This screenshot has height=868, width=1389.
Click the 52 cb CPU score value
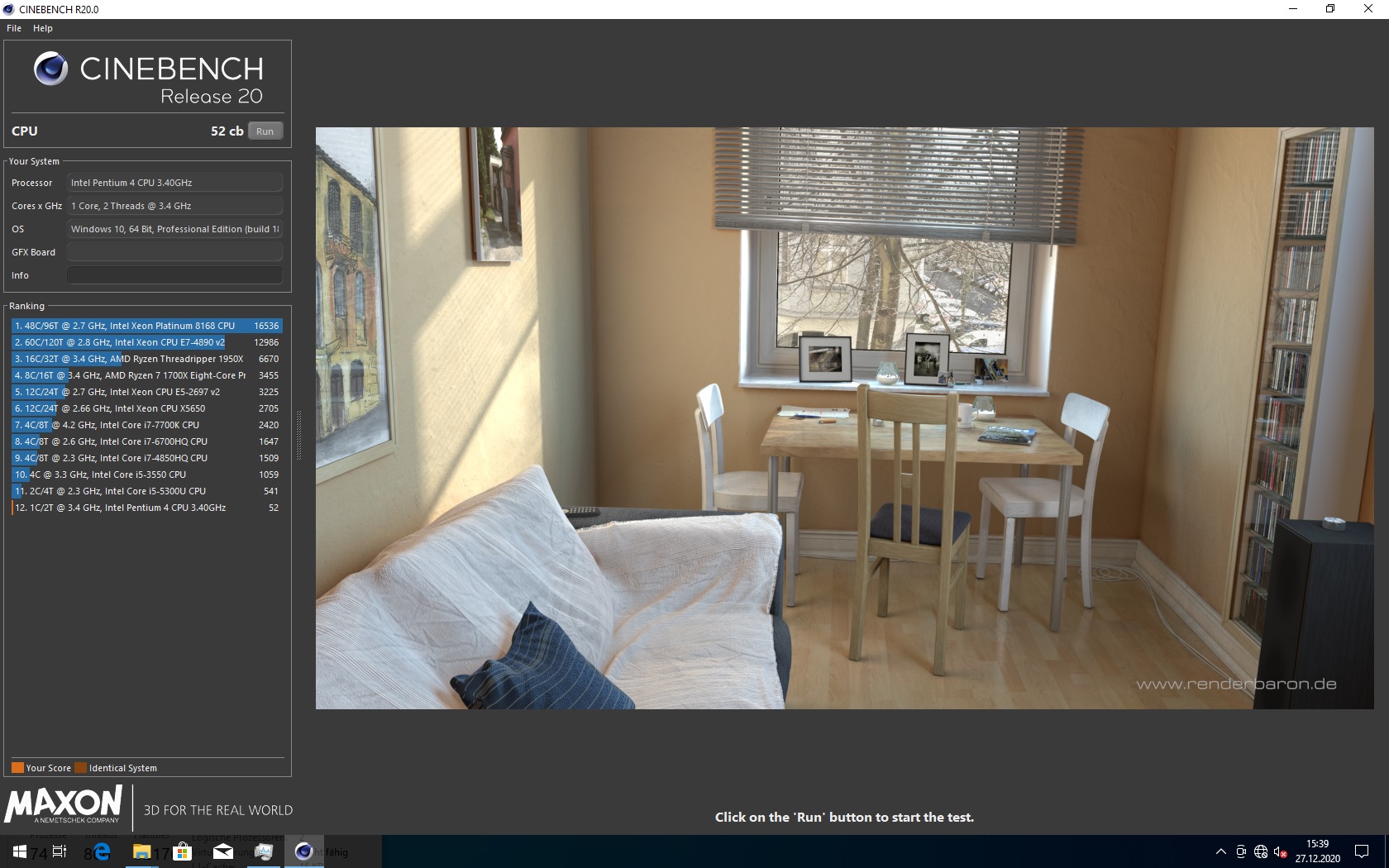click(227, 131)
